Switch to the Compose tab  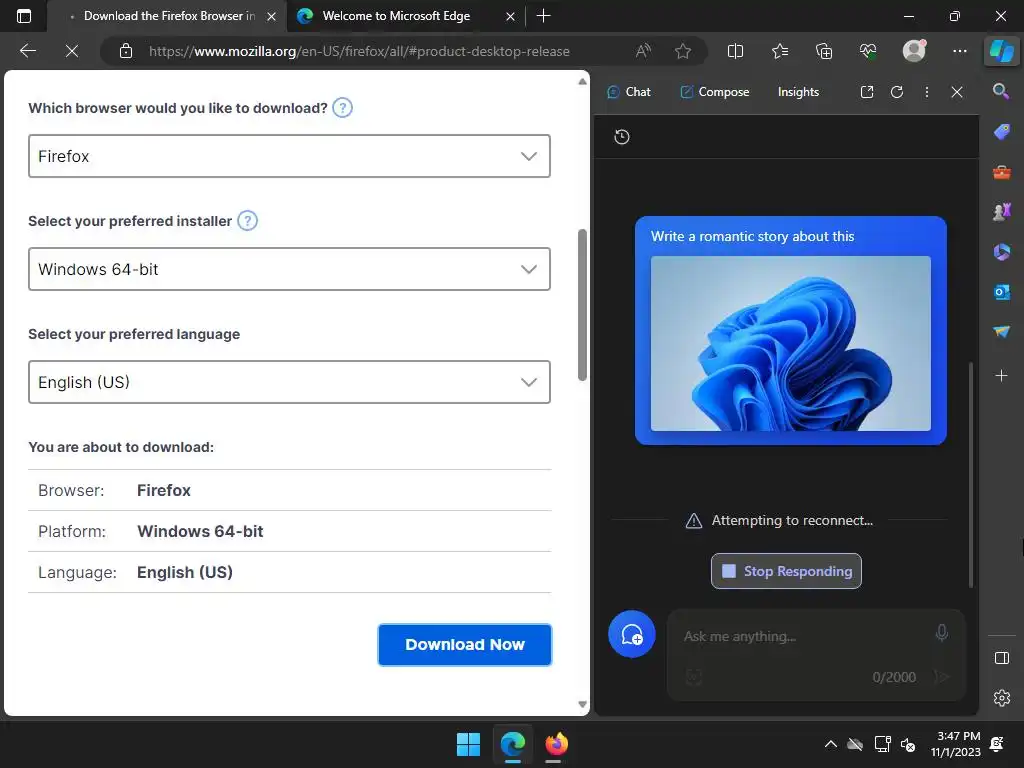point(714,92)
